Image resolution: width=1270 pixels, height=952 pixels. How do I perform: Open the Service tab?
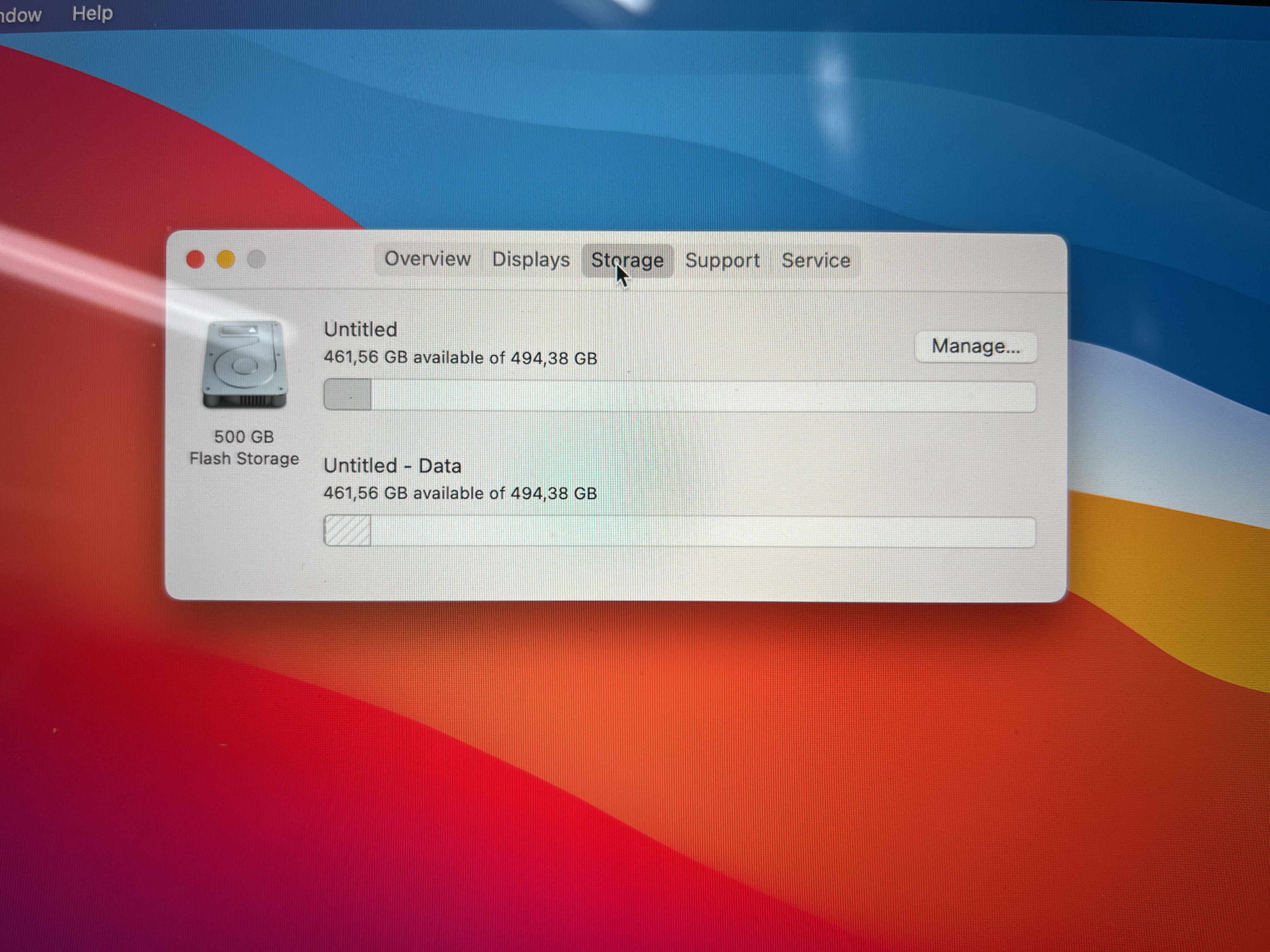815,261
